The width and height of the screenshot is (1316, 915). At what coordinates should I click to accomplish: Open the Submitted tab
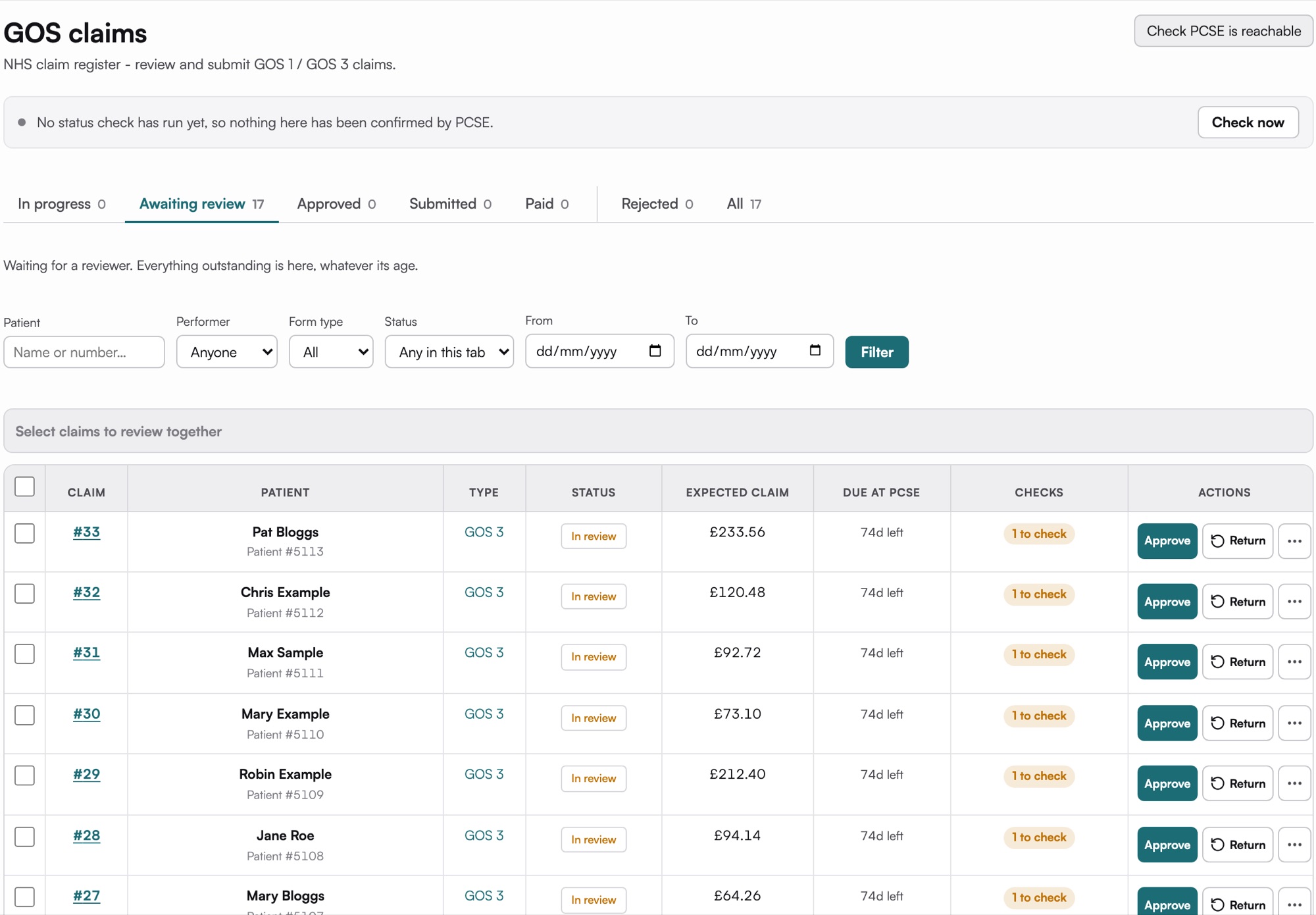click(450, 204)
